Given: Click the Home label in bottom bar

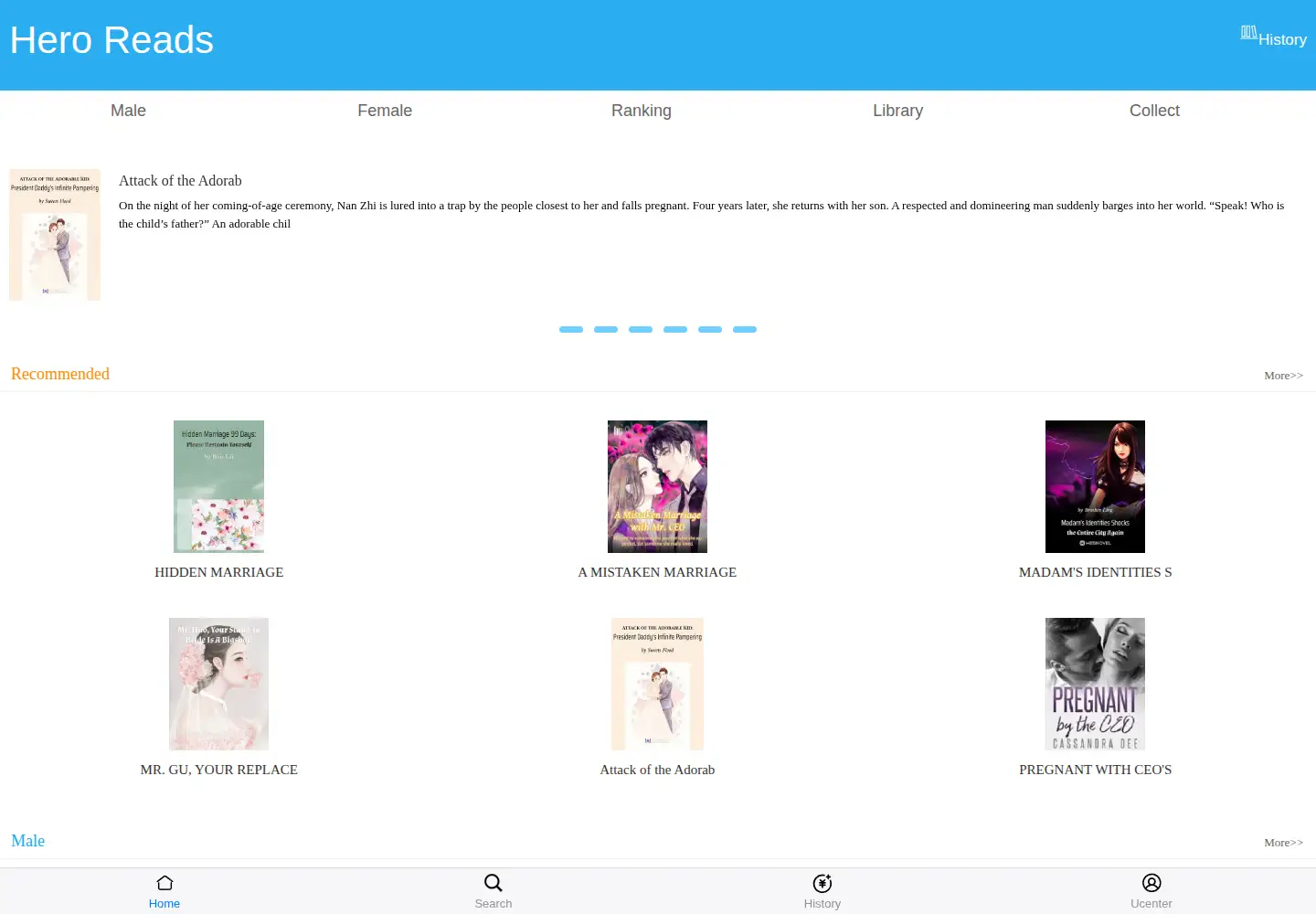Looking at the screenshot, I should click(164, 904).
